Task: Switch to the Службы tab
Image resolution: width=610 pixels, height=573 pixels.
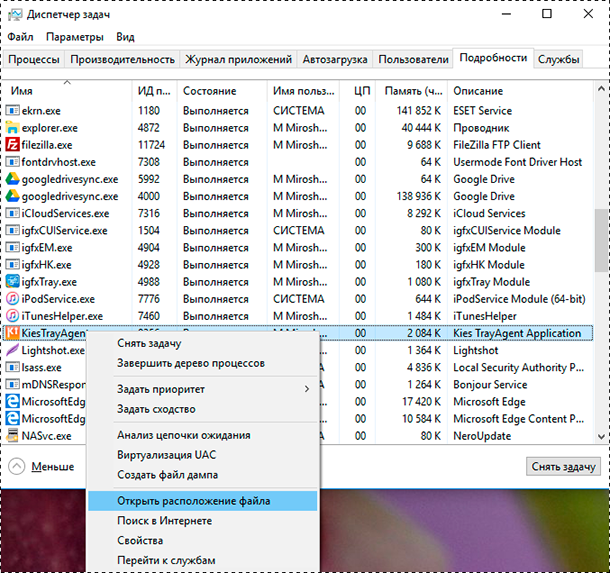Action: [559, 60]
